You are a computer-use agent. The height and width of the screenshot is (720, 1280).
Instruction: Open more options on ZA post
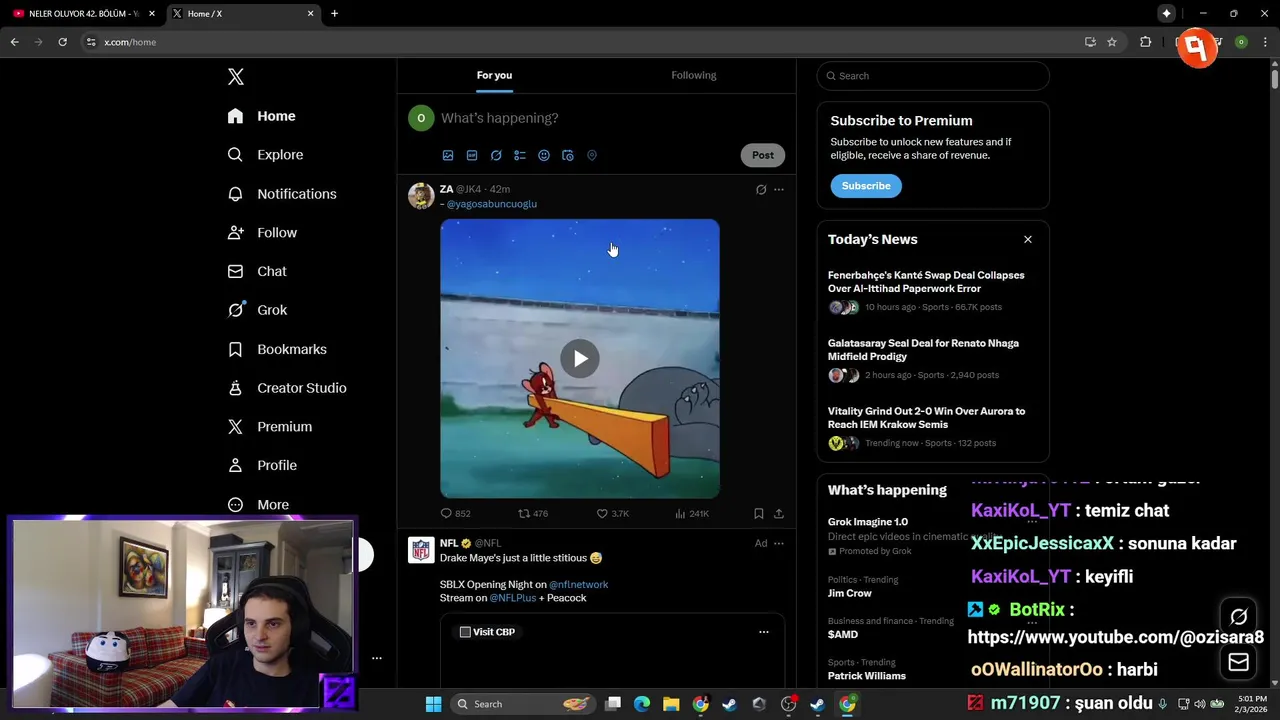click(779, 190)
